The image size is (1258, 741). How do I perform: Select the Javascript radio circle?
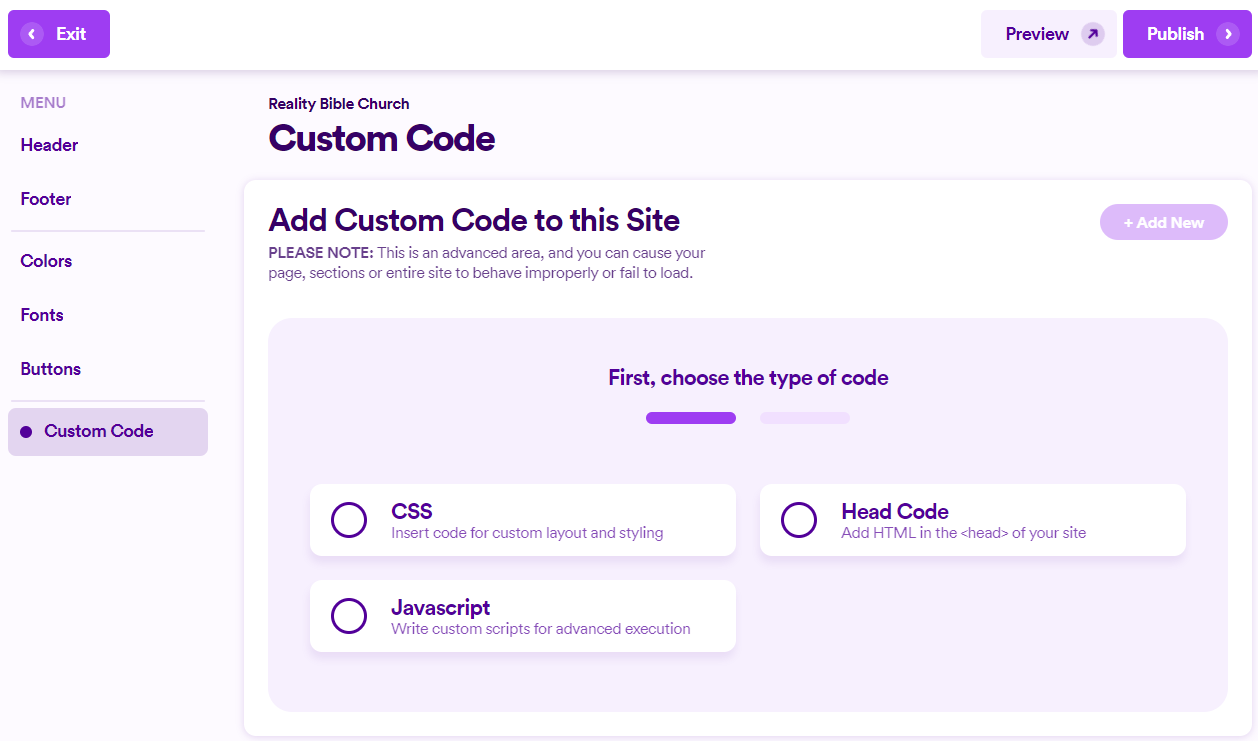(x=349, y=616)
